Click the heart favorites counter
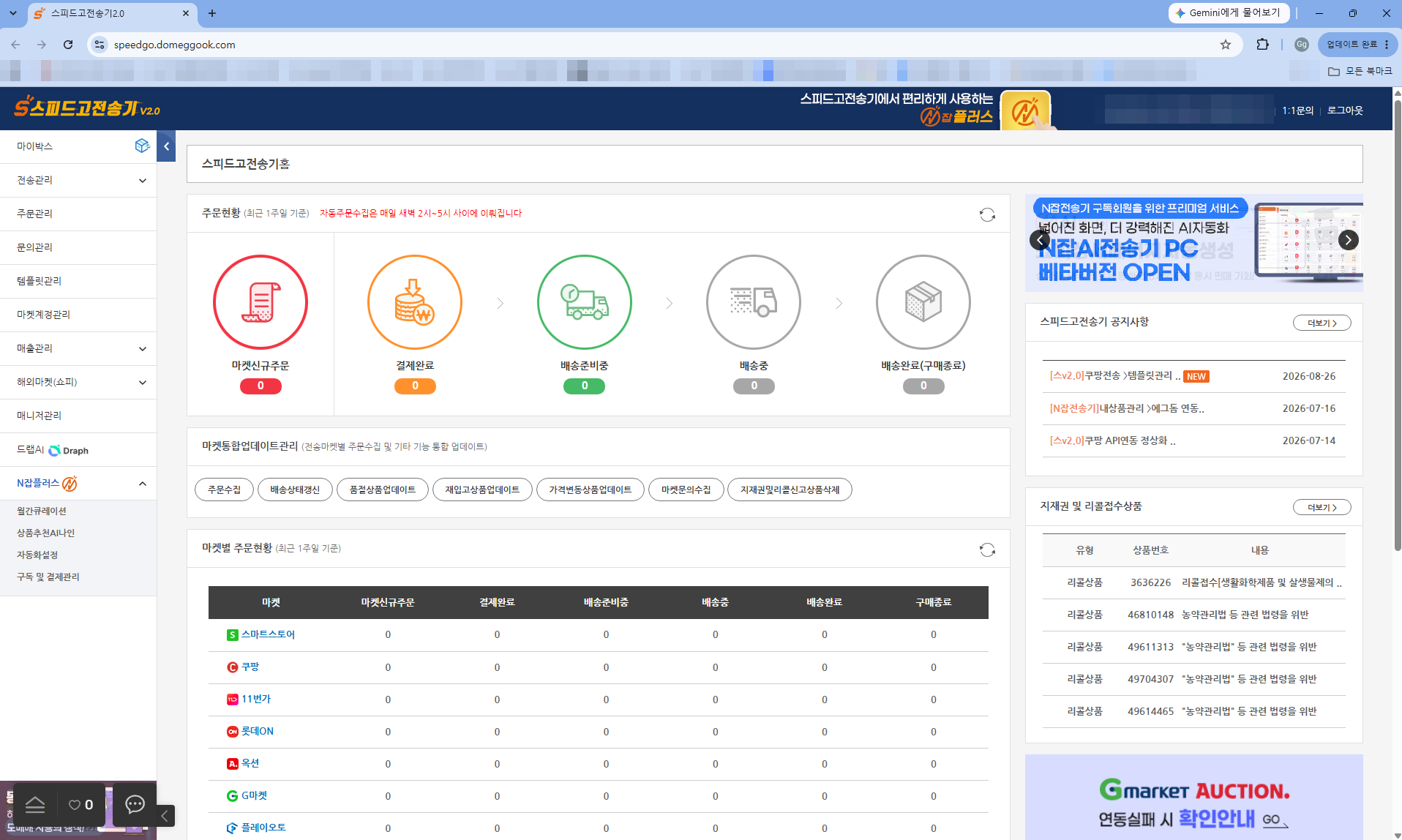Viewport: 1402px width, 840px height. coord(80,805)
